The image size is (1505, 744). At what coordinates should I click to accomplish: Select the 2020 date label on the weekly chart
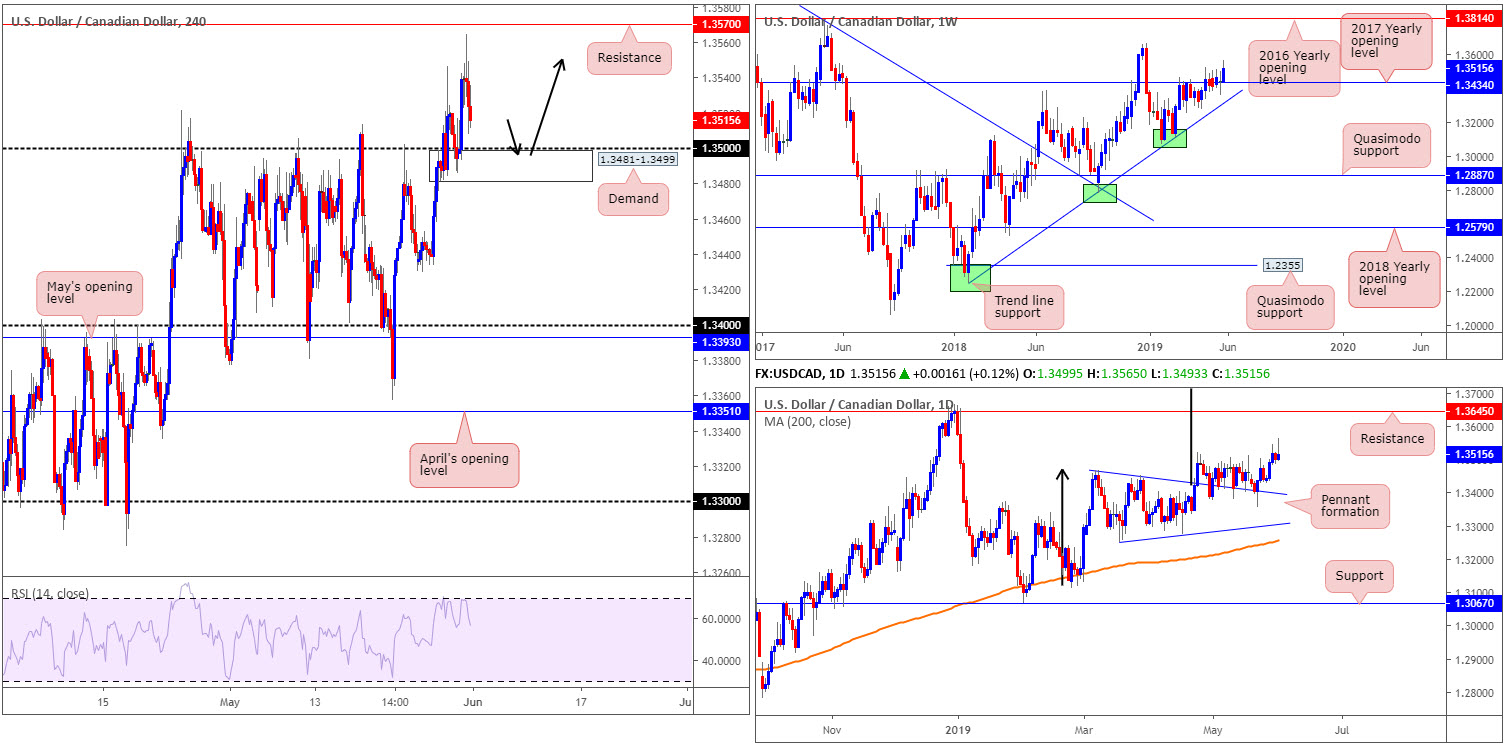1343,346
